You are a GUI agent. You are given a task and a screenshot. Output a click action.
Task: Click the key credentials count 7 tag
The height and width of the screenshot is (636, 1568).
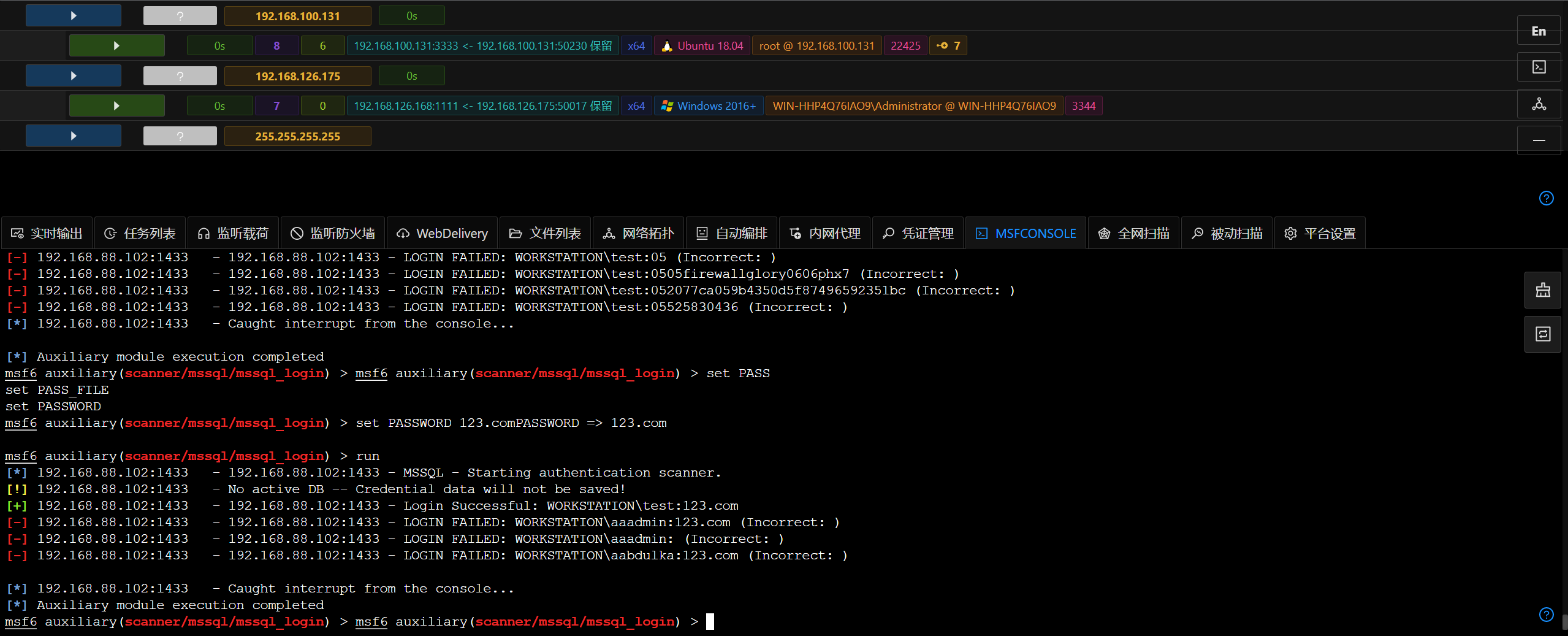pos(948,45)
